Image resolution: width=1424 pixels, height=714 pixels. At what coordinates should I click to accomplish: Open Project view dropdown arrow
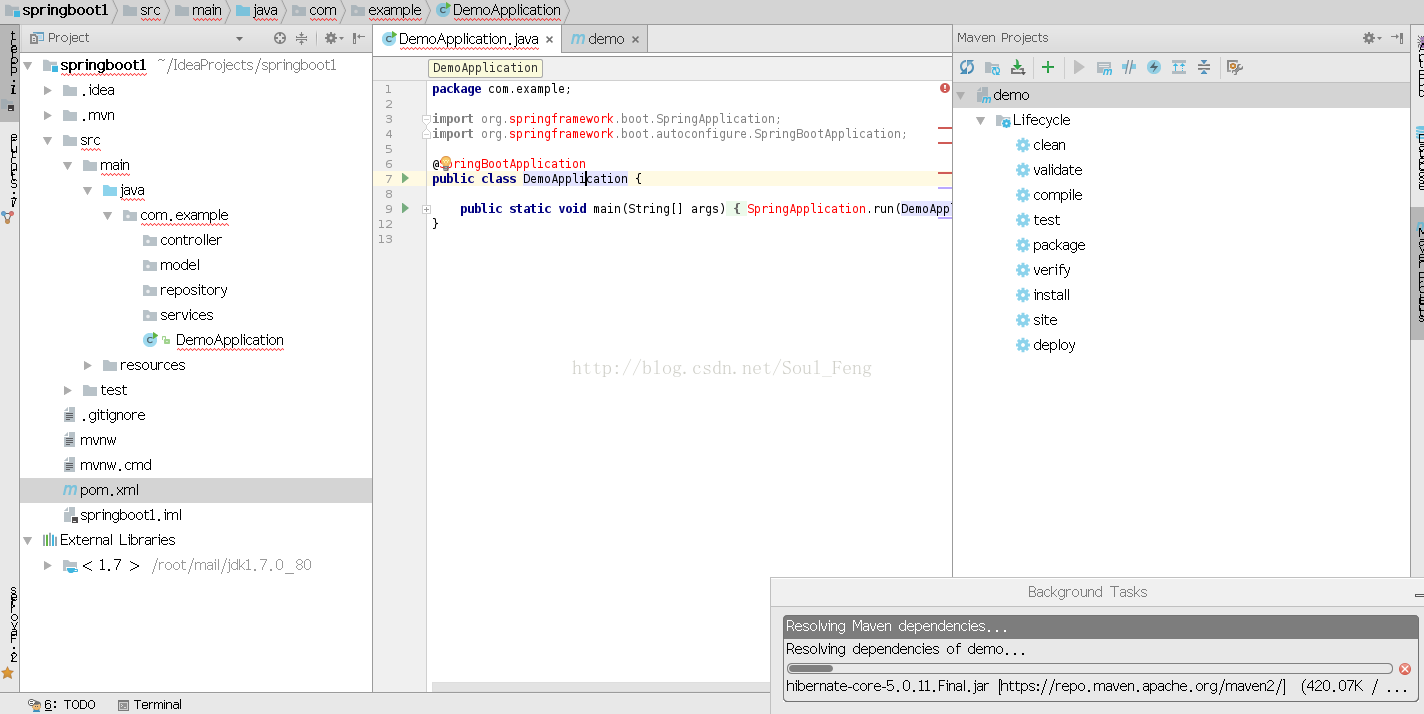pos(239,39)
